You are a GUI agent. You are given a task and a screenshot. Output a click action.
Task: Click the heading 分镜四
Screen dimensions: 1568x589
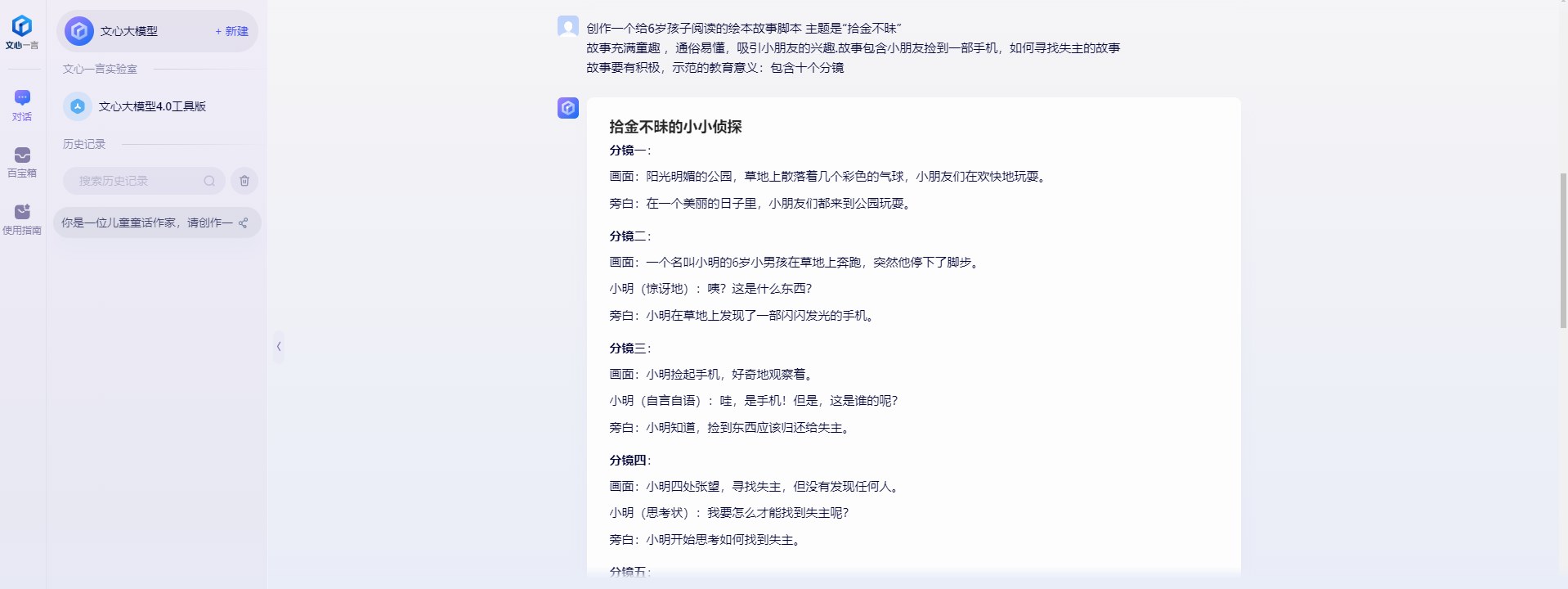pos(630,461)
